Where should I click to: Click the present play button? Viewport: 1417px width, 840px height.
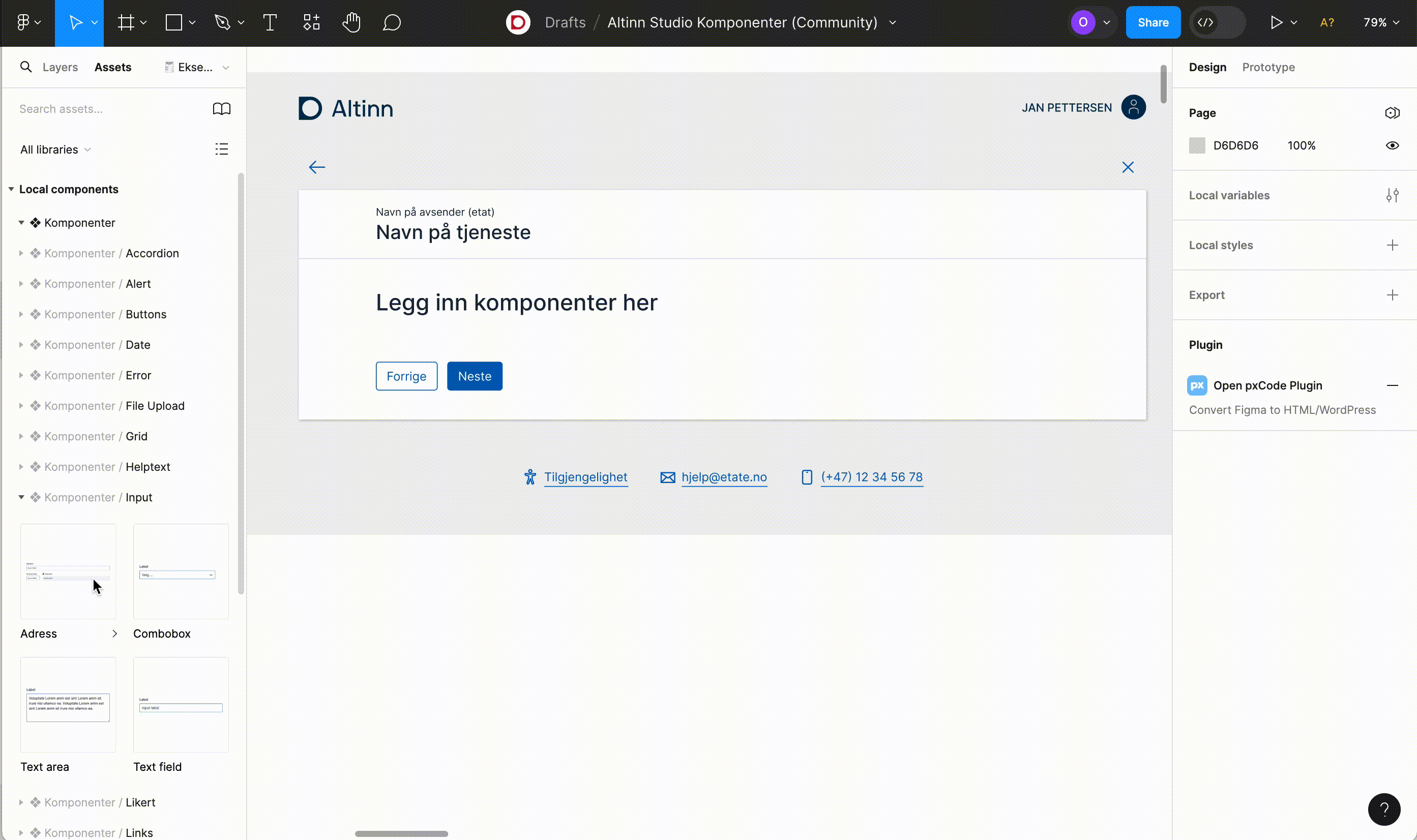tap(1276, 23)
